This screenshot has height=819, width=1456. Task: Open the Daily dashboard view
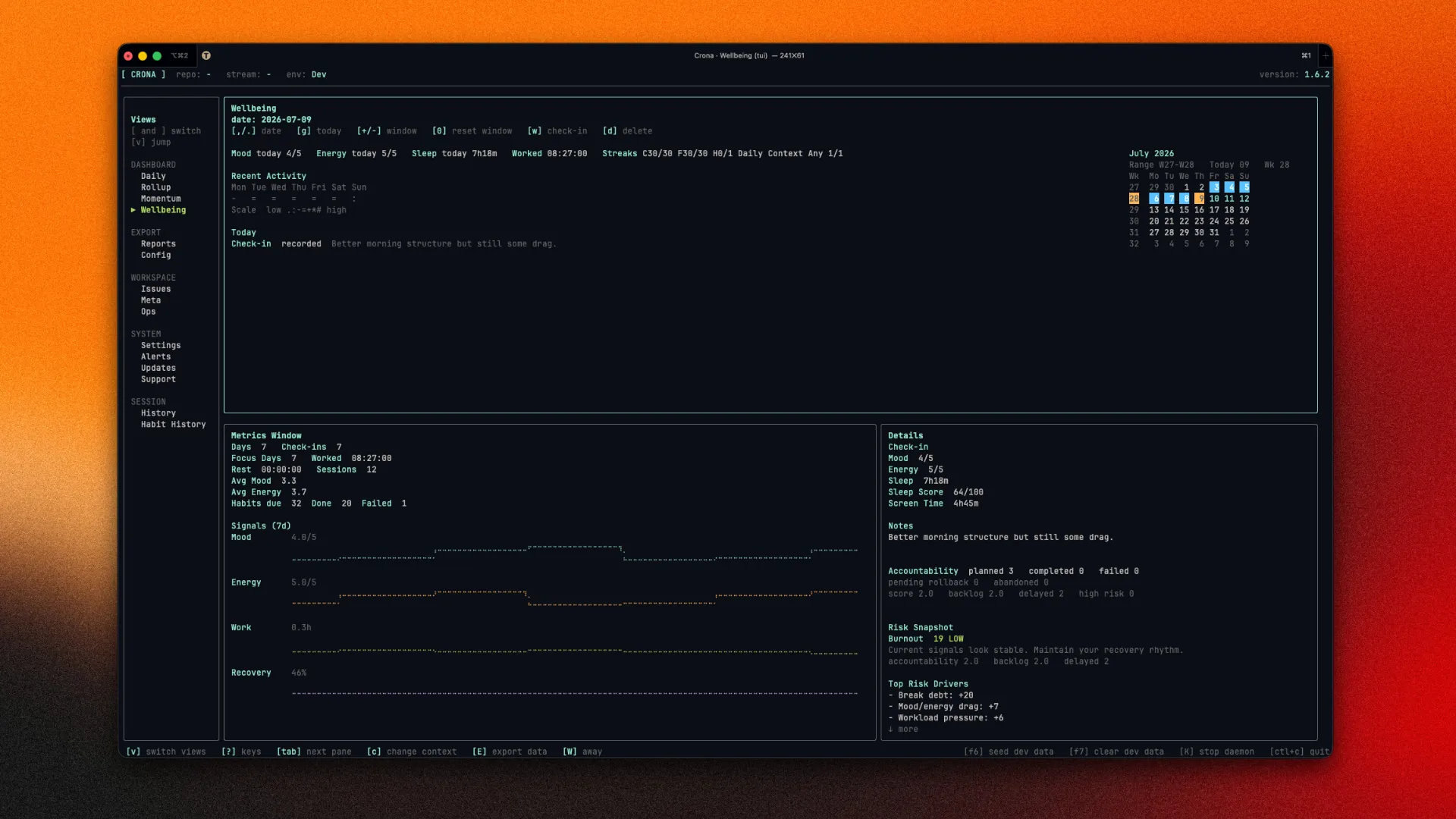click(153, 176)
